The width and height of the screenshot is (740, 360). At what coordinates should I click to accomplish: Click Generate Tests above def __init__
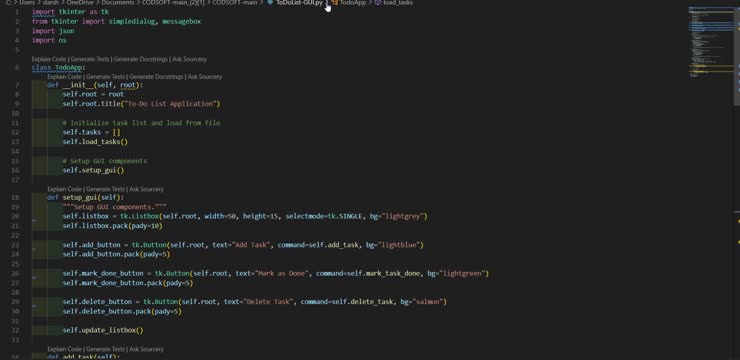(x=105, y=77)
